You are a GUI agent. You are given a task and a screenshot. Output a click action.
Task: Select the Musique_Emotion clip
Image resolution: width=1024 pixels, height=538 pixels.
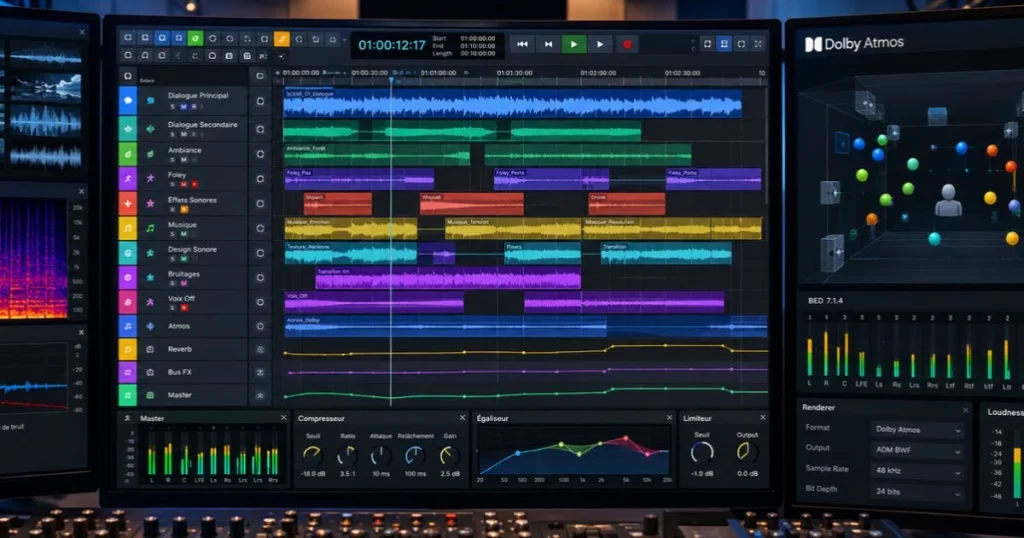[351, 229]
